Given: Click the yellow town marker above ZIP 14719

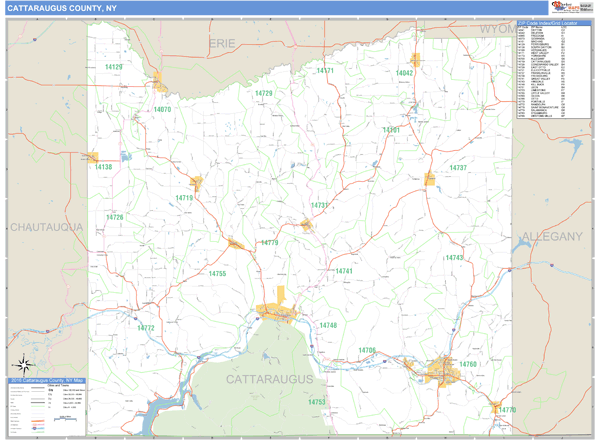Looking at the screenshot, I should tap(197, 183).
